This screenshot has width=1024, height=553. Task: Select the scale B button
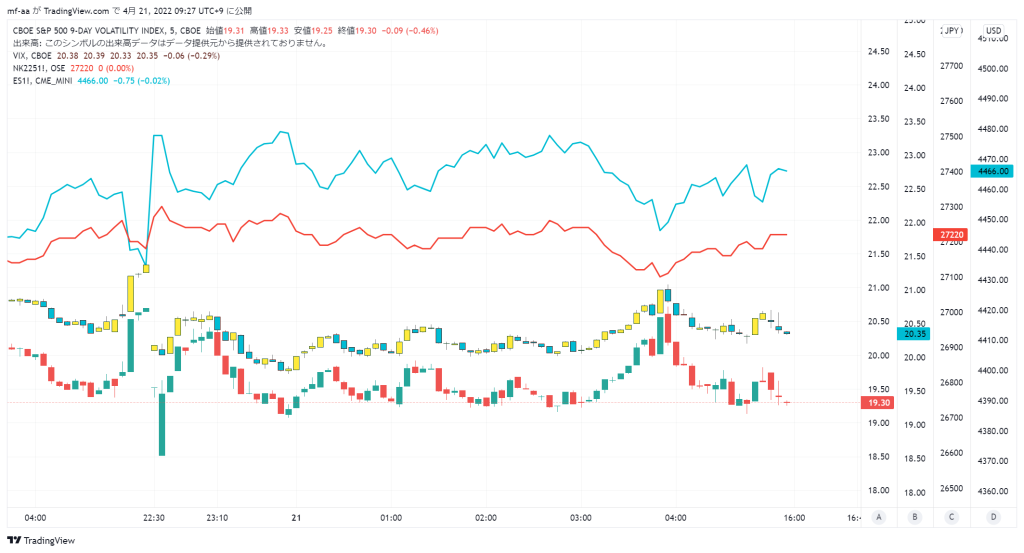(914, 517)
